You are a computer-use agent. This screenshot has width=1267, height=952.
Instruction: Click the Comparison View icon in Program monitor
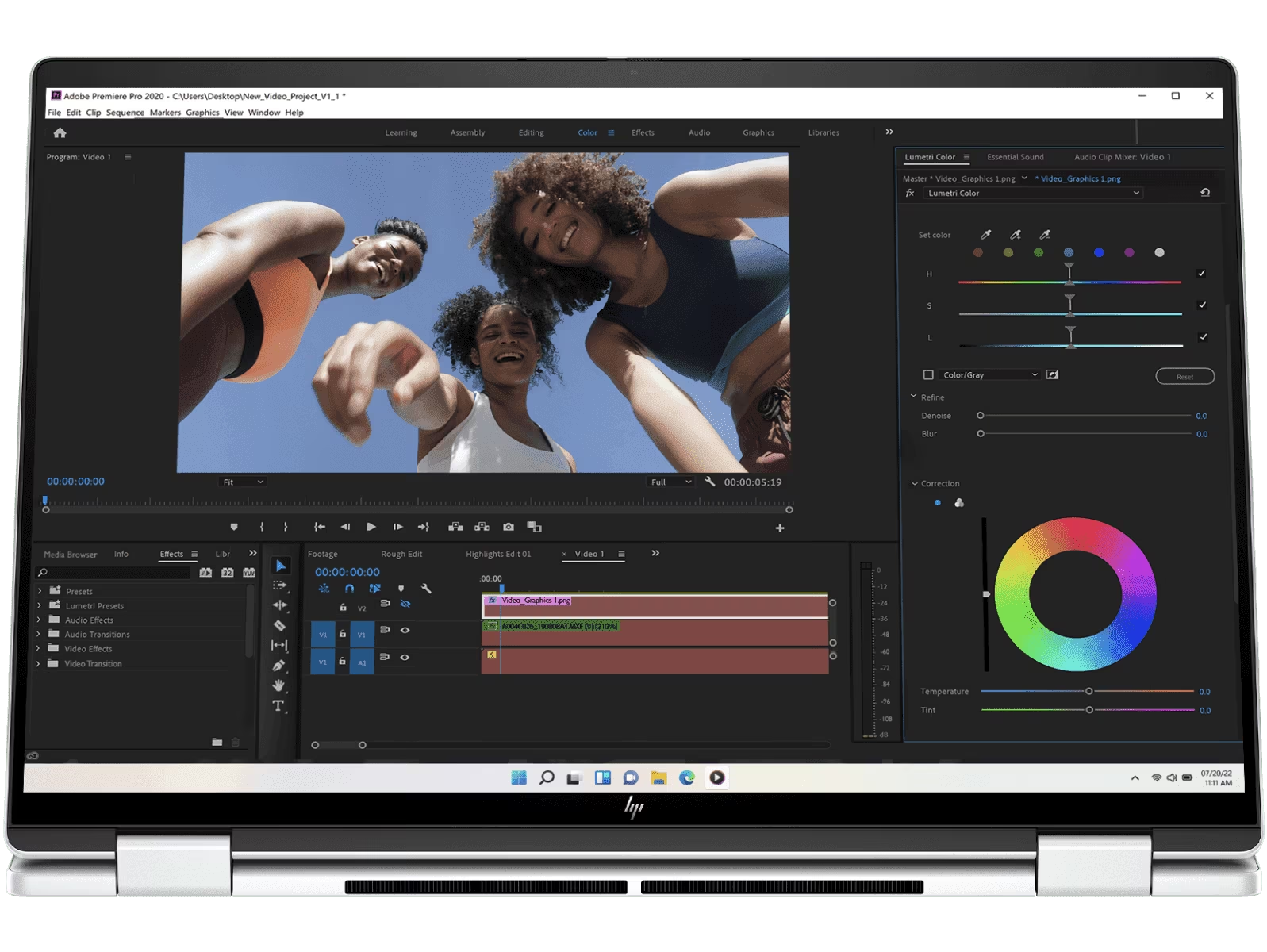(x=535, y=527)
